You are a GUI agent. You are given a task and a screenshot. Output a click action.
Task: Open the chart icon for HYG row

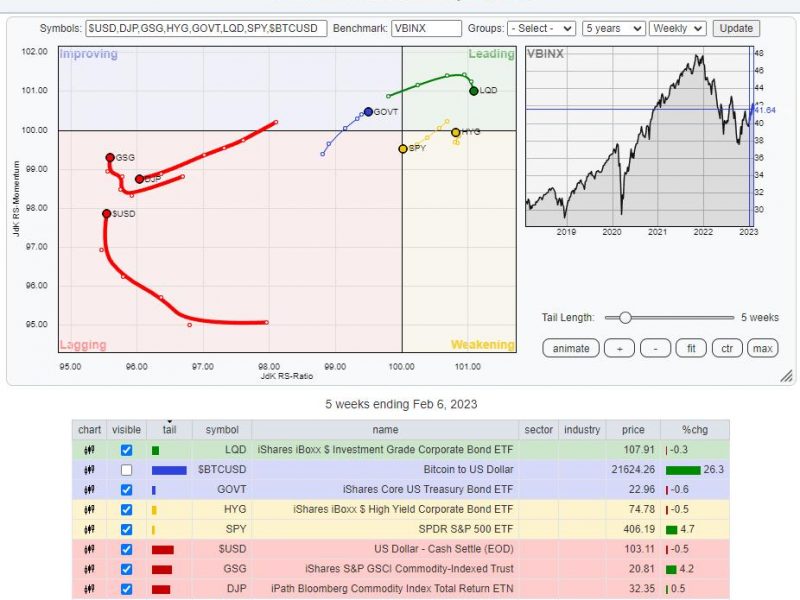tap(89, 510)
